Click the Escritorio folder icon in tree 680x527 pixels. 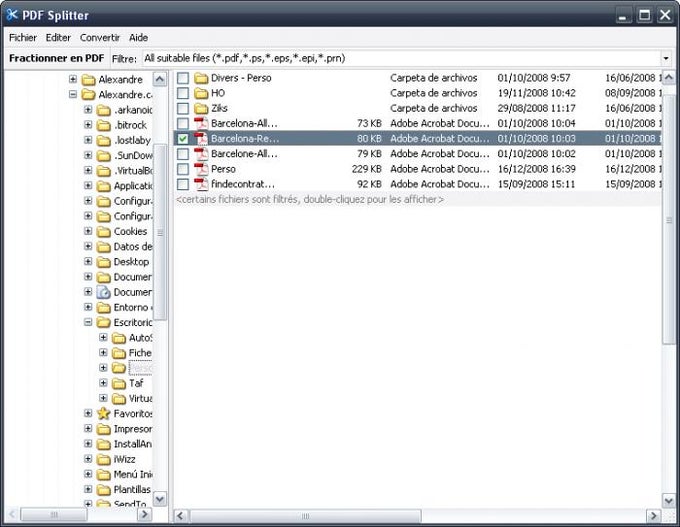(x=104, y=322)
